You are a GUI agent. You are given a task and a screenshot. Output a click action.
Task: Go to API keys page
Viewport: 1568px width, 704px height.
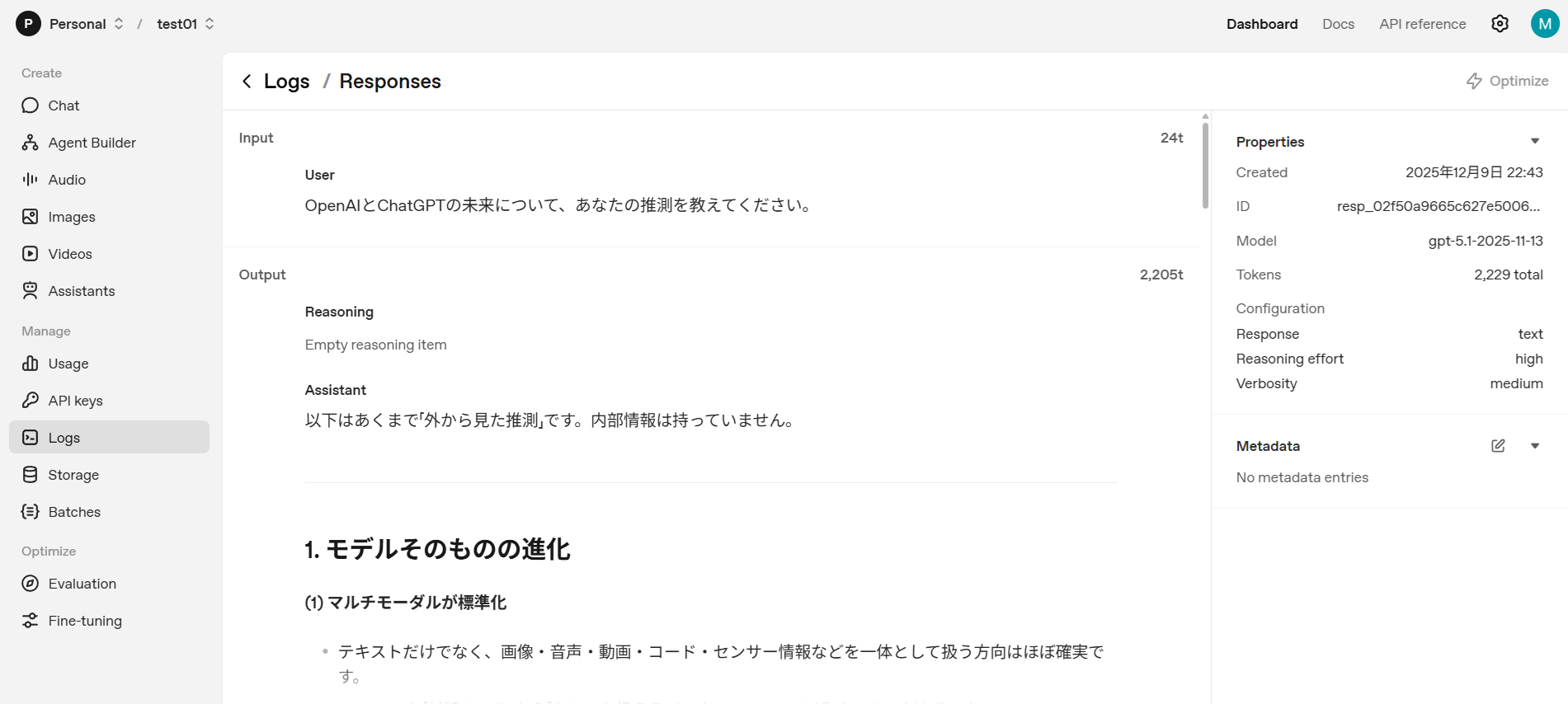point(75,401)
